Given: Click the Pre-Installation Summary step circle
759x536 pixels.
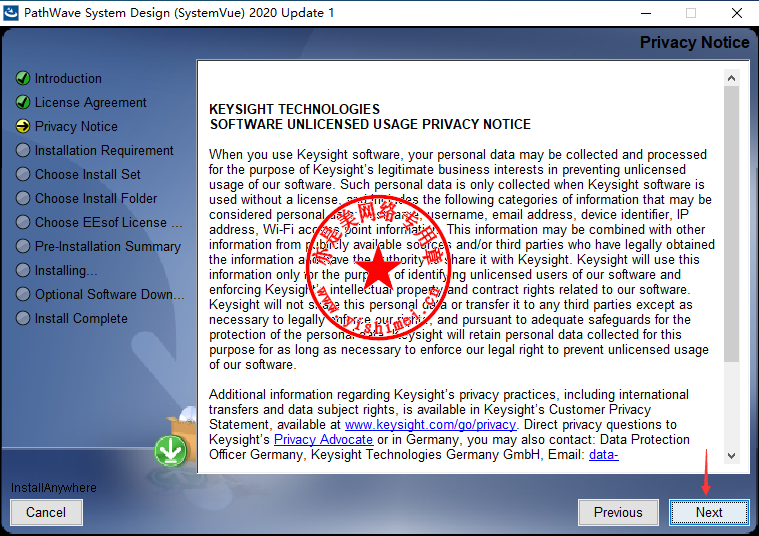Looking at the screenshot, I should [23, 246].
